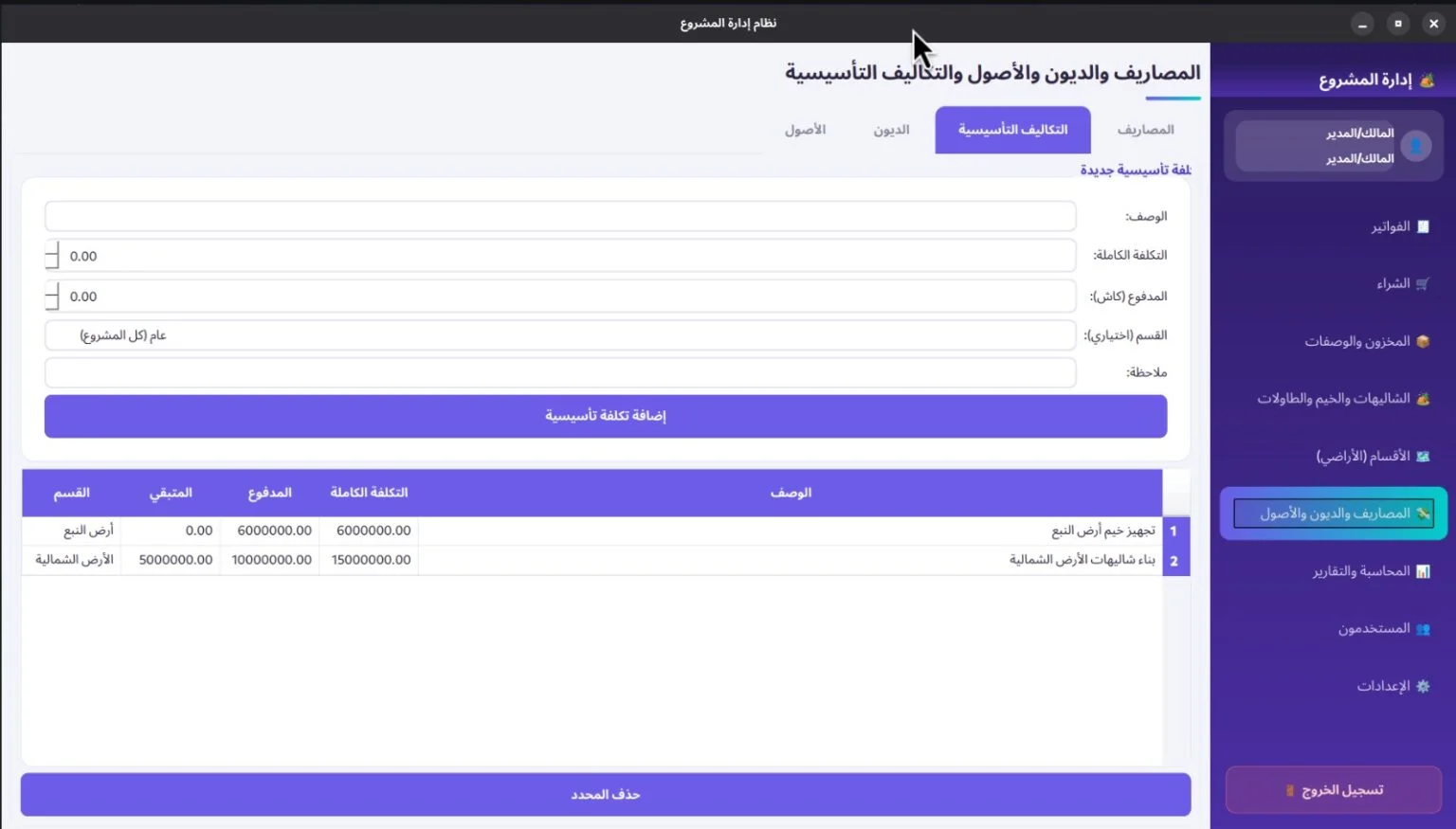Click stepper arrows of المدفوع (كاش) field
Viewport: 1456px width, 829px height.
51,297
